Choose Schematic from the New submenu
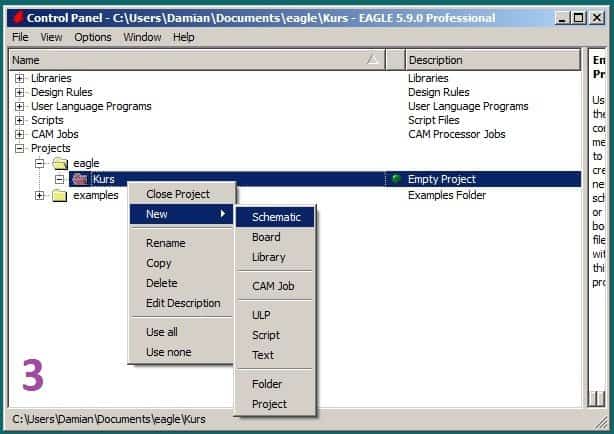Screen dimensions: 614x434 275,217
